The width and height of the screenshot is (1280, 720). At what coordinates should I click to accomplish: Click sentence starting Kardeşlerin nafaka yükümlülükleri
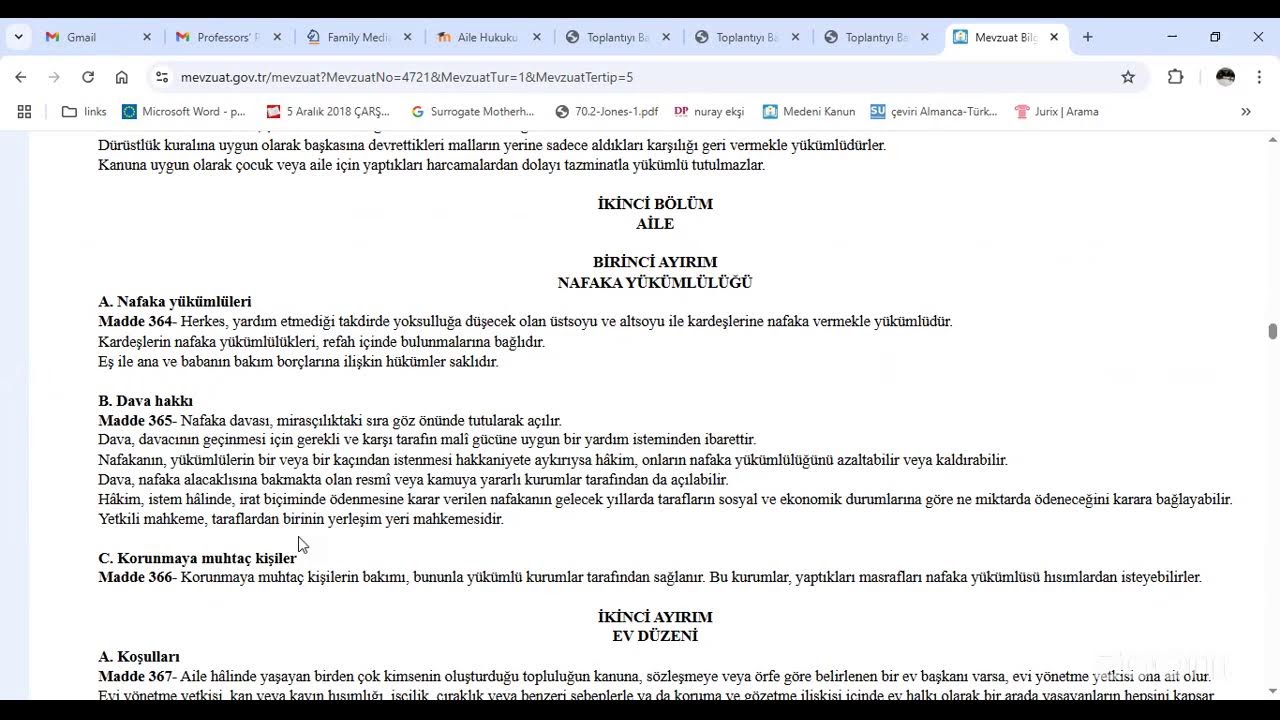(321, 342)
